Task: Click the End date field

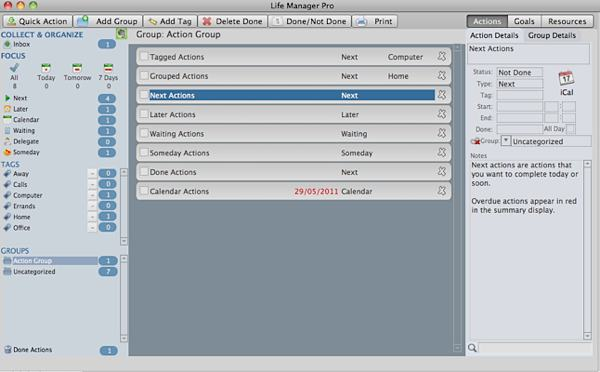Action: 520,118
